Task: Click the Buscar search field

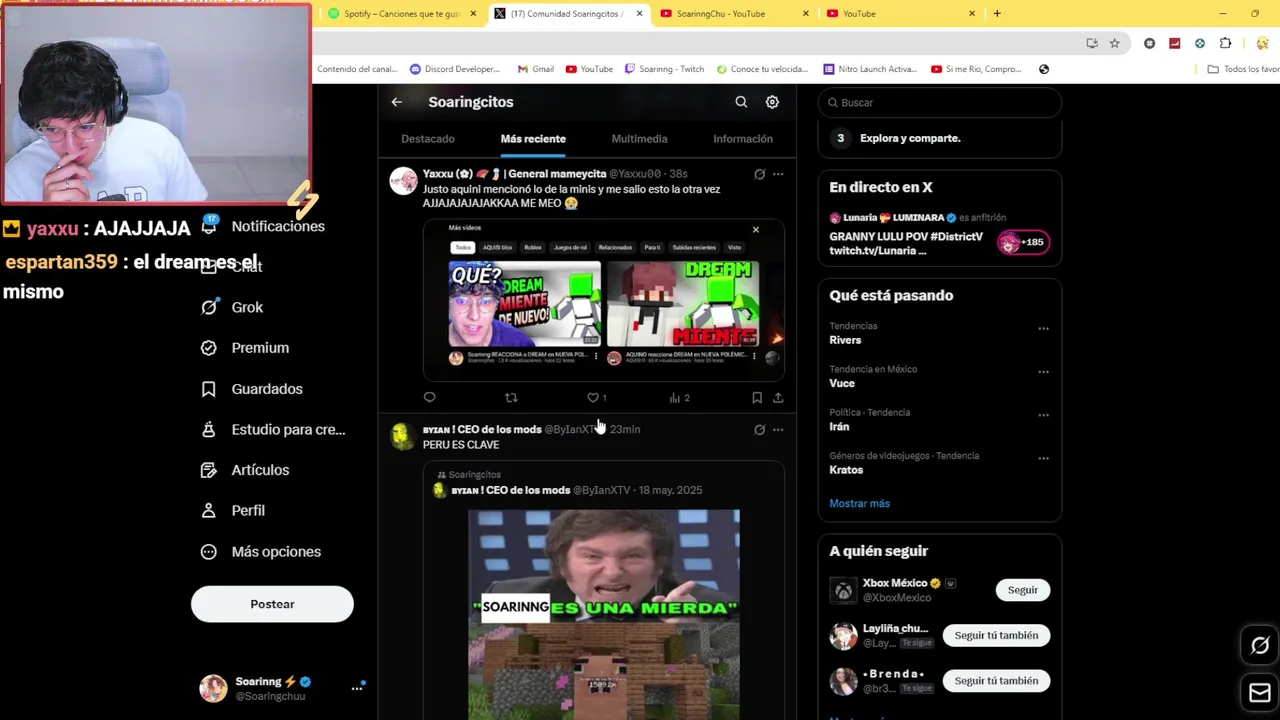Action: 940,102
